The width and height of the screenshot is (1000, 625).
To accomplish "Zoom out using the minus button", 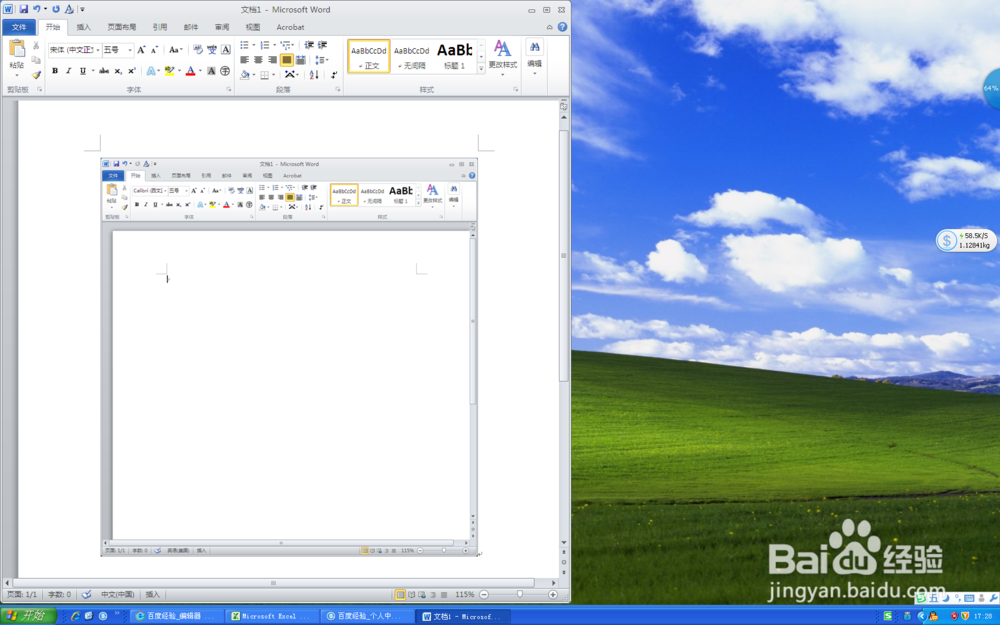I will pos(484,594).
